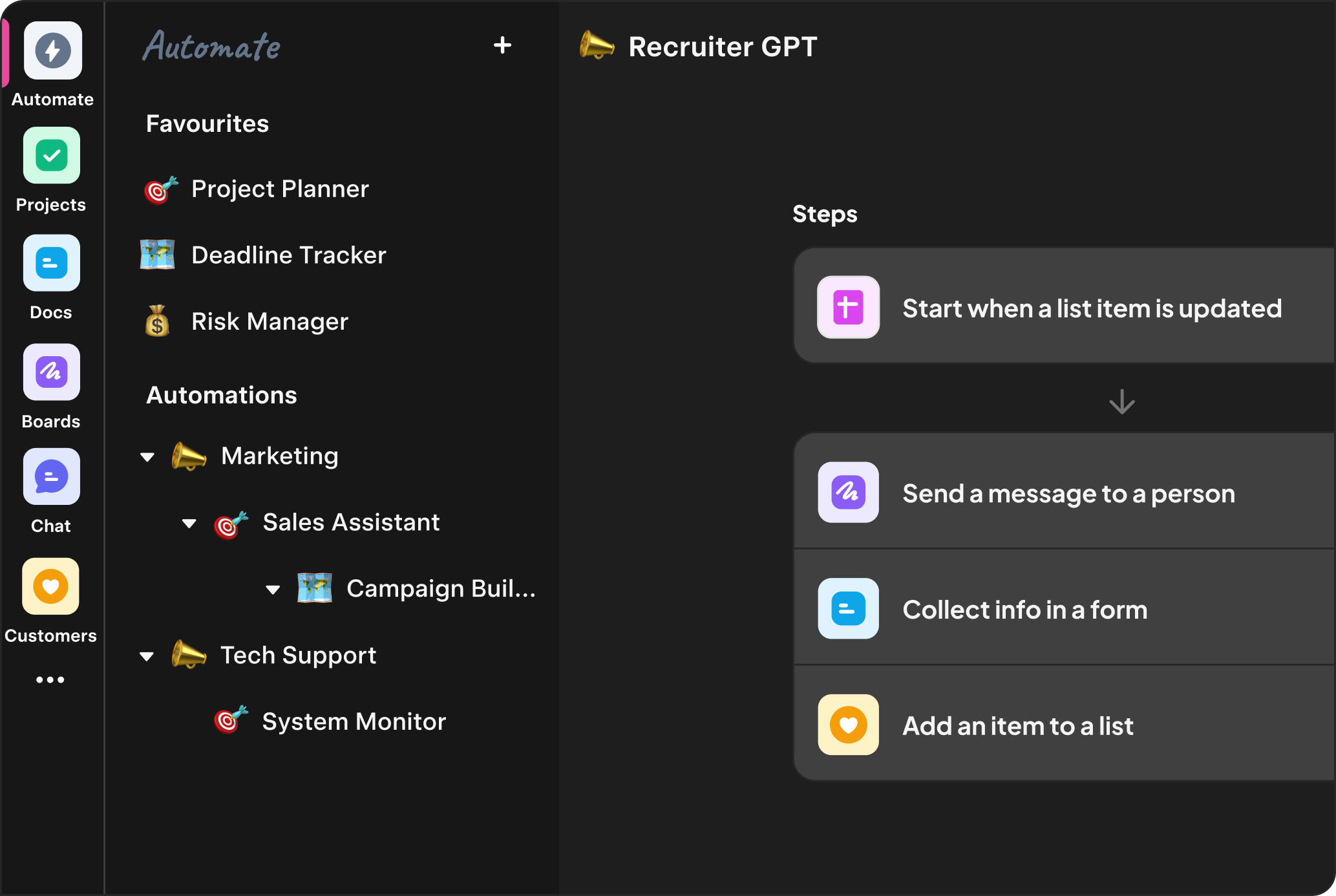This screenshot has height=896, width=1336.
Task: Go to the Boards app
Action: tap(52, 372)
